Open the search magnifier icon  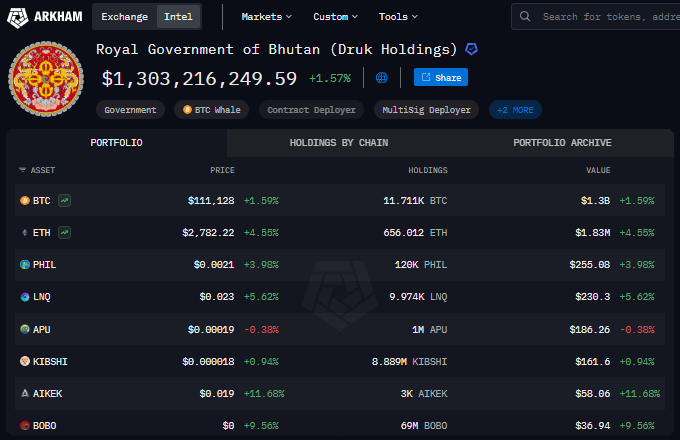[x=525, y=16]
